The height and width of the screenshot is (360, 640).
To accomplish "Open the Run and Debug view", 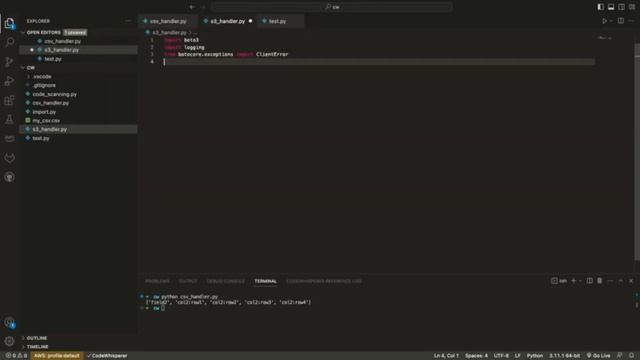I will tap(9, 81).
